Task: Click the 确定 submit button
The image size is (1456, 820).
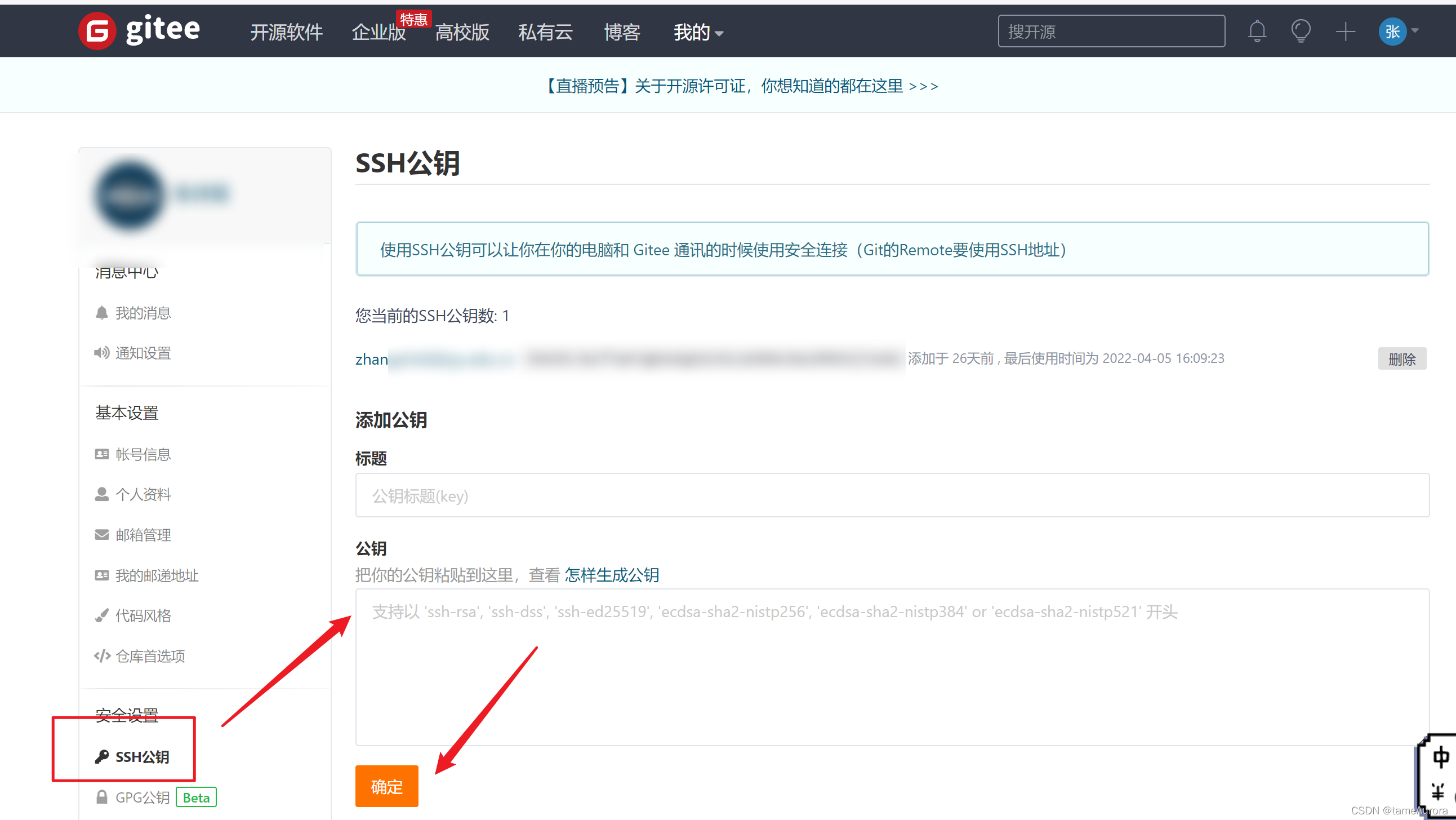Action: coord(386,786)
